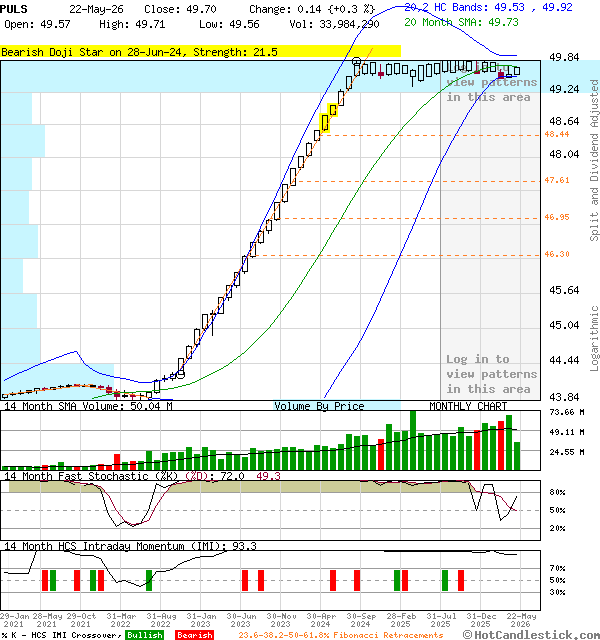
Task: Click the 29-Jan 2021 date axis label
Action: [x=14, y=620]
